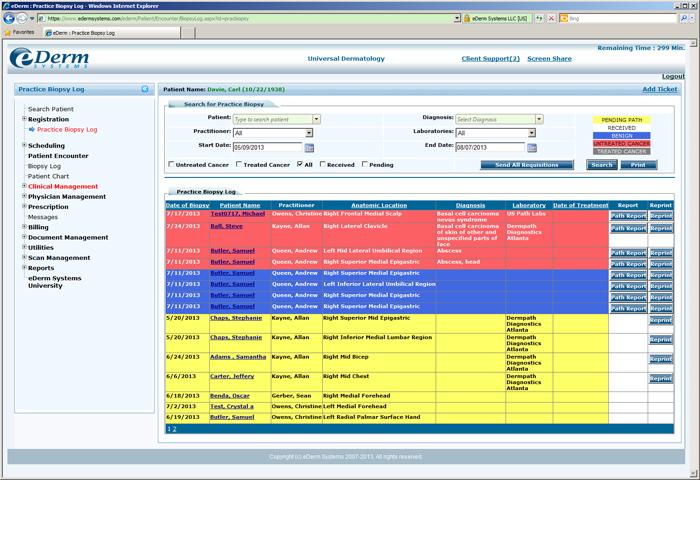Click the browser Back arrow button
The height and width of the screenshot is (547, 700).
pyautogui.click(x=9, y=18)
